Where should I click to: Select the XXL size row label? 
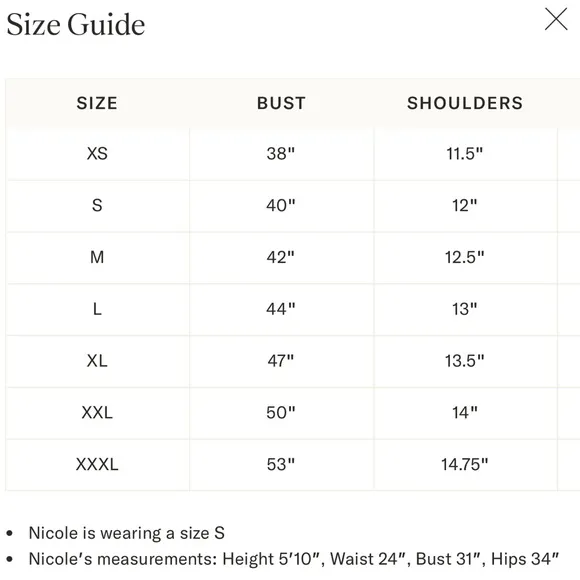[97, 412]
